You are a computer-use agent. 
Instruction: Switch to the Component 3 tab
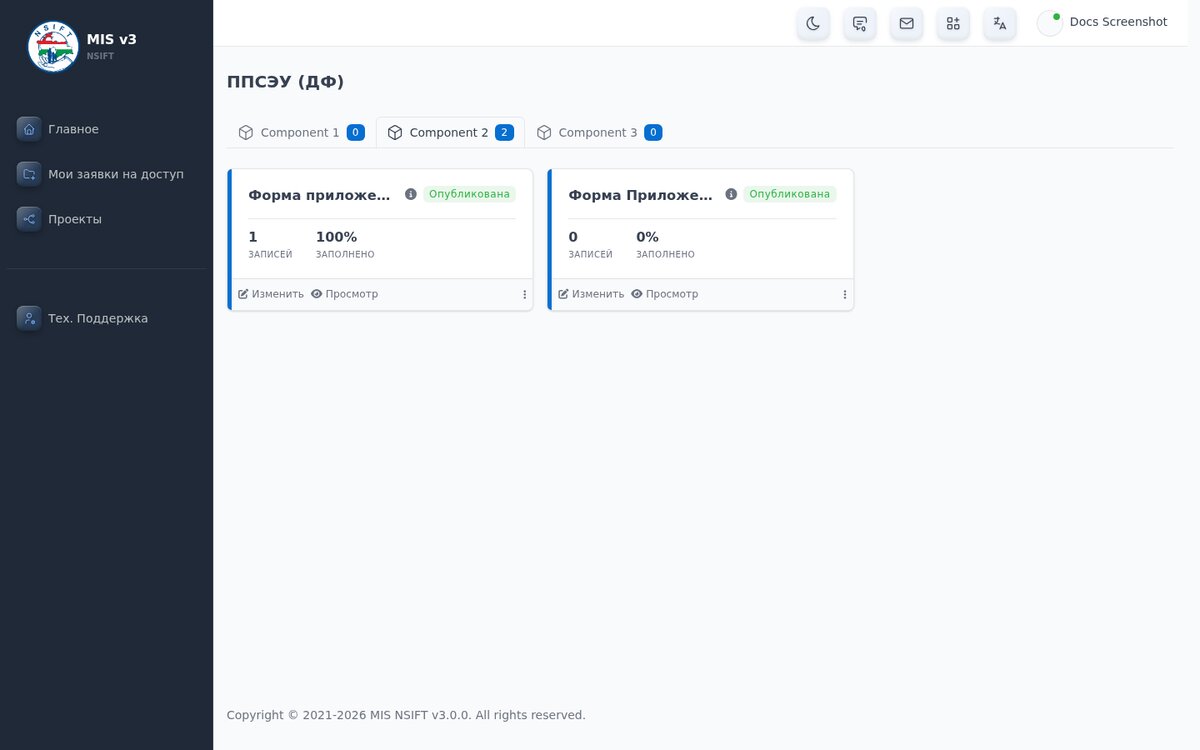(x=599, y=132)
